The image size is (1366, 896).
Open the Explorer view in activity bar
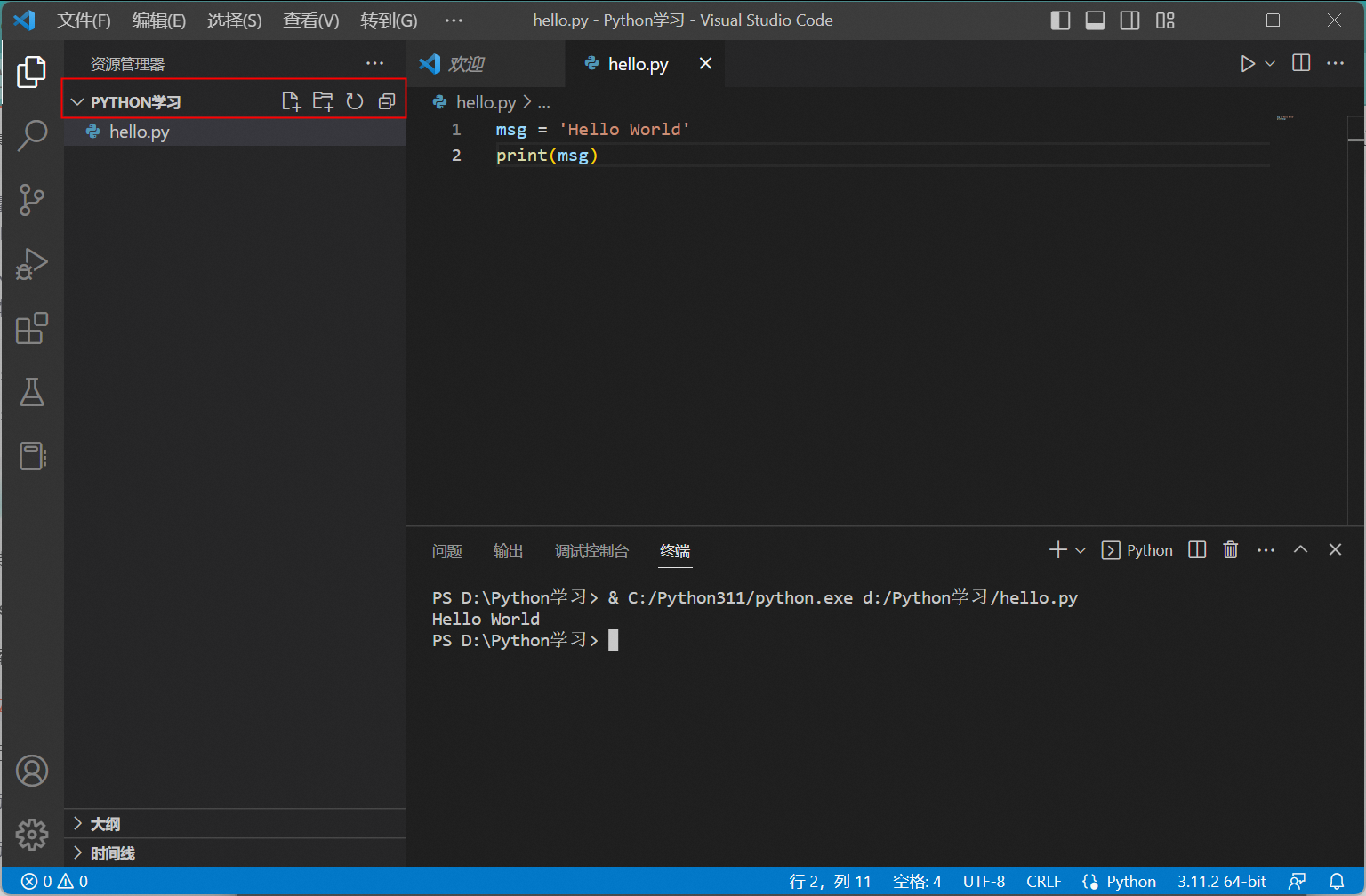pos(32,72)
